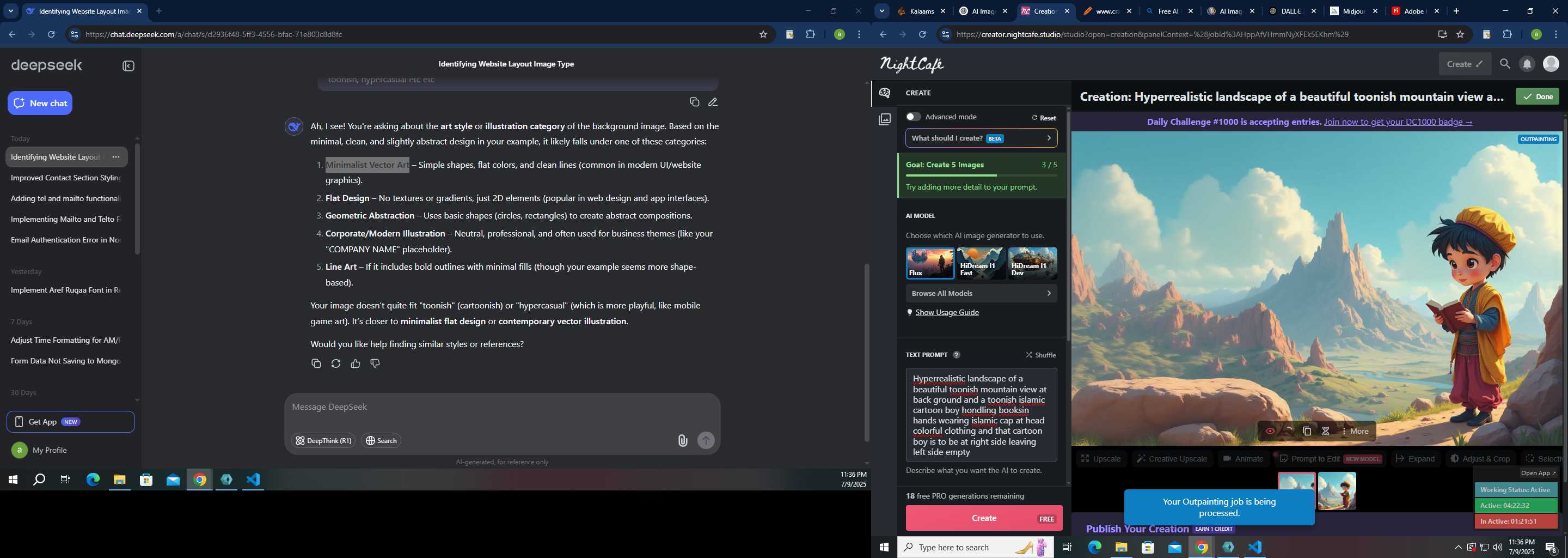
Task: Bookmark the DeepSeek page with star icon
Action: (763, 35)
